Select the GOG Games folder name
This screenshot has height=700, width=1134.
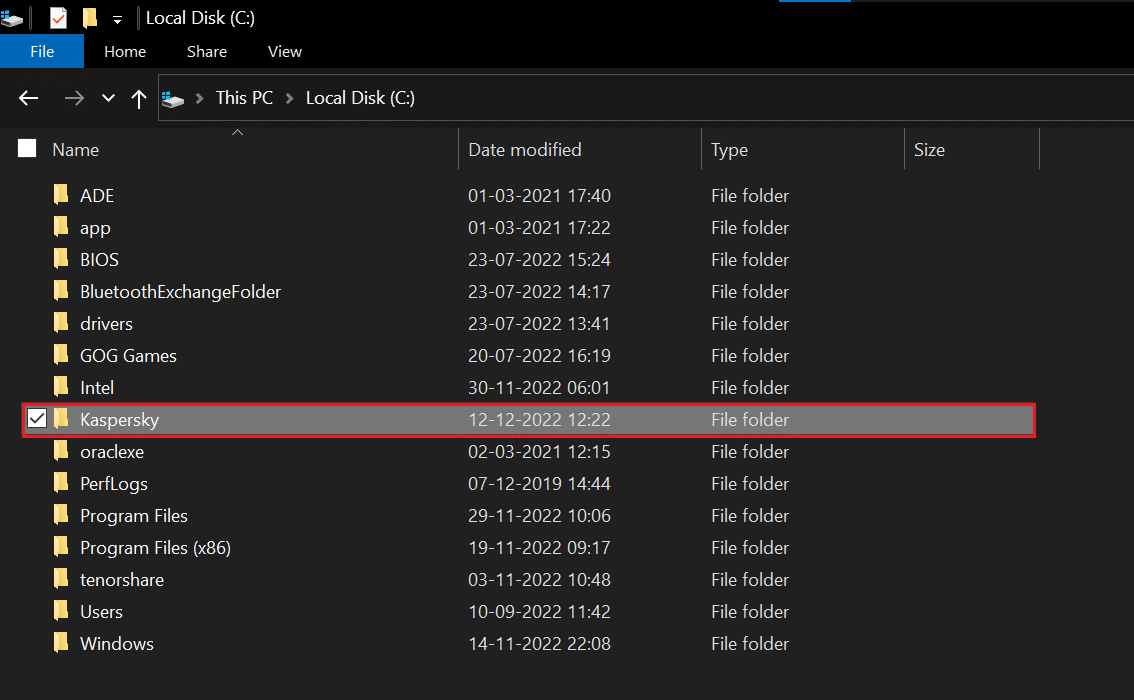[x=128, y=356]
